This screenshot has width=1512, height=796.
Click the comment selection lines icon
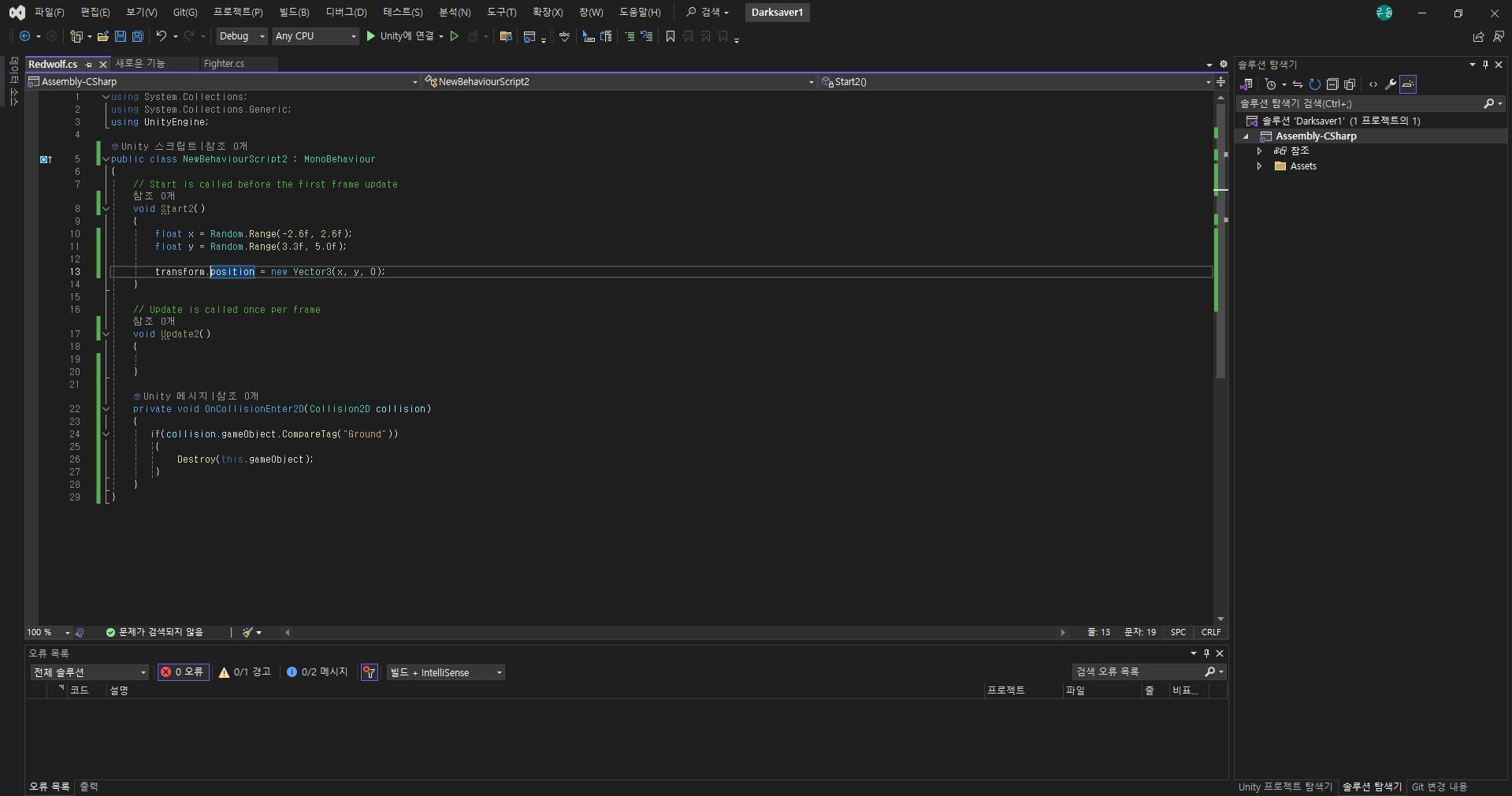coord(630,36)
